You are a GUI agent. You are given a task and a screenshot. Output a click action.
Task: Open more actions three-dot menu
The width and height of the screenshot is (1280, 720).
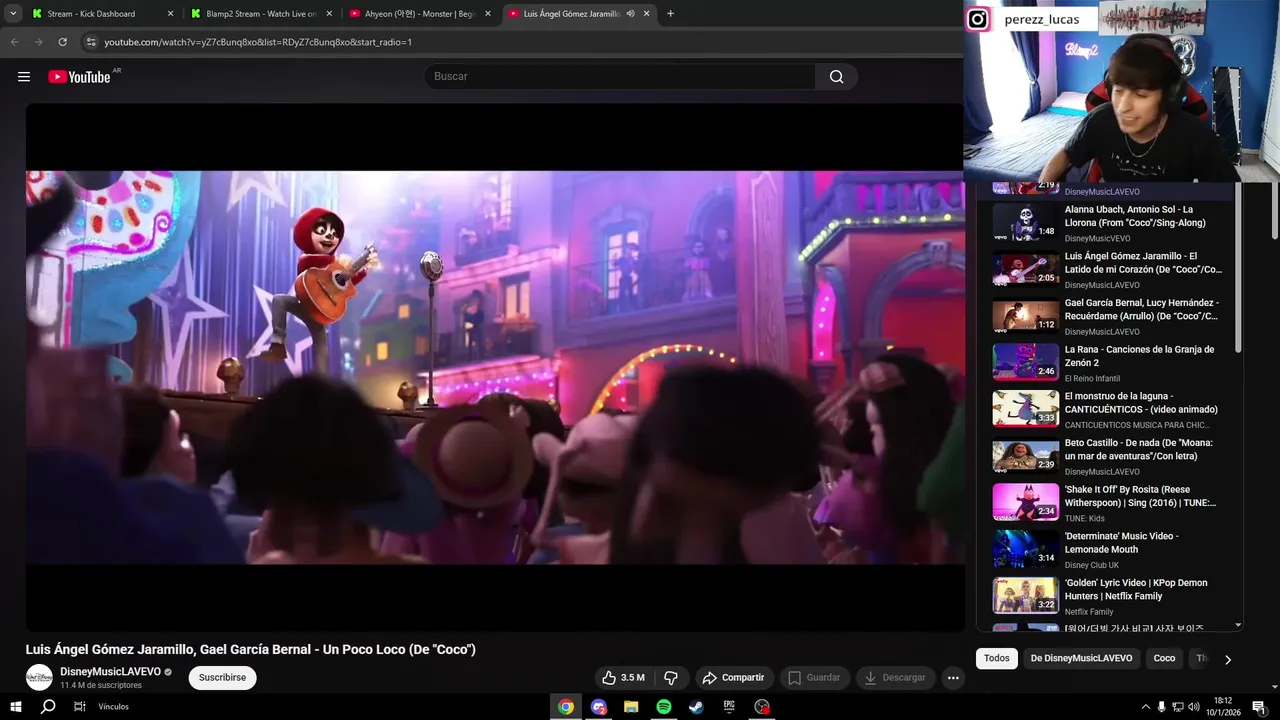point(953,678)
